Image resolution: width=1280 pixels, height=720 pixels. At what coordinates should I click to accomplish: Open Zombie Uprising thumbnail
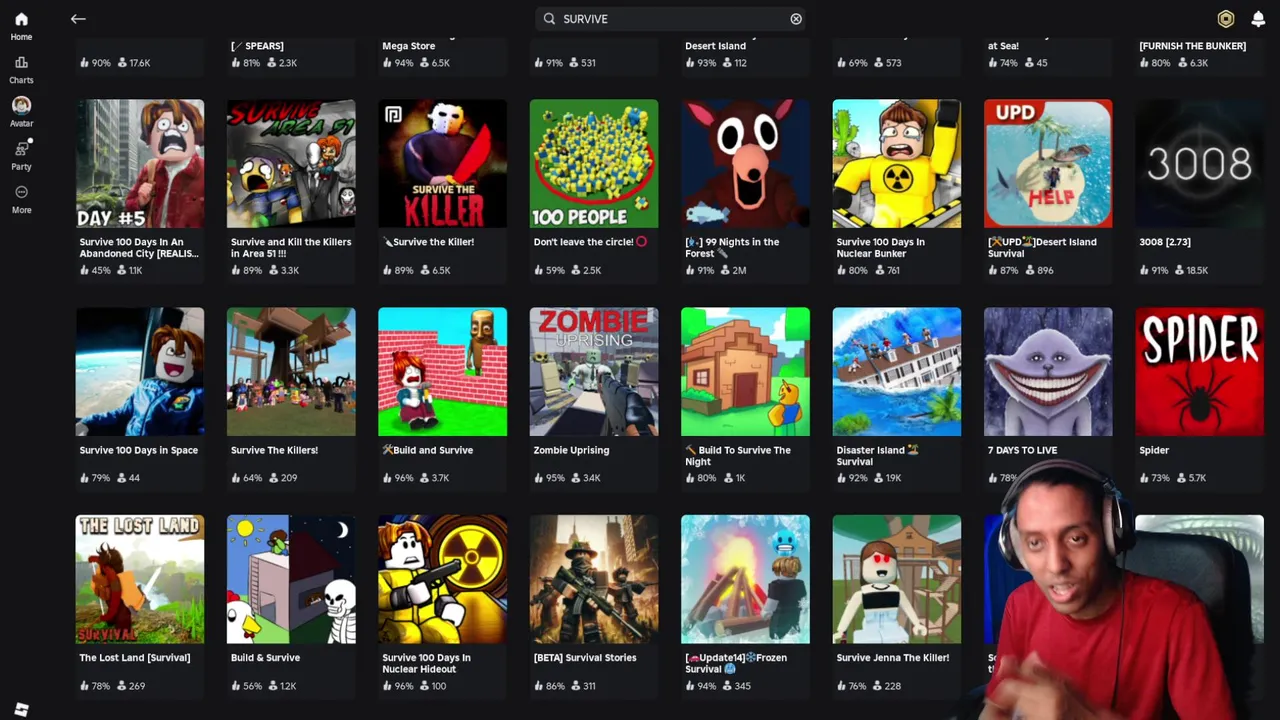(594, 371)
